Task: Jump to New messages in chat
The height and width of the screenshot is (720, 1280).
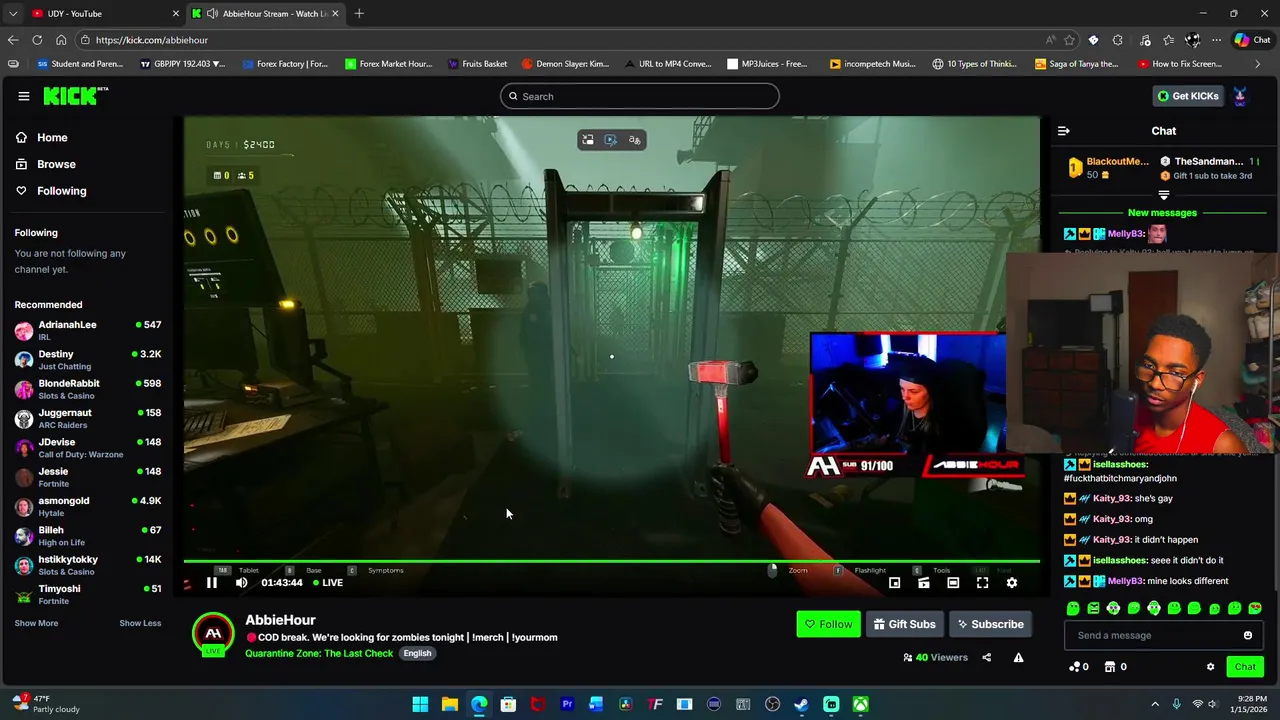Action: pyautogui.click(x=1162, y=213)
